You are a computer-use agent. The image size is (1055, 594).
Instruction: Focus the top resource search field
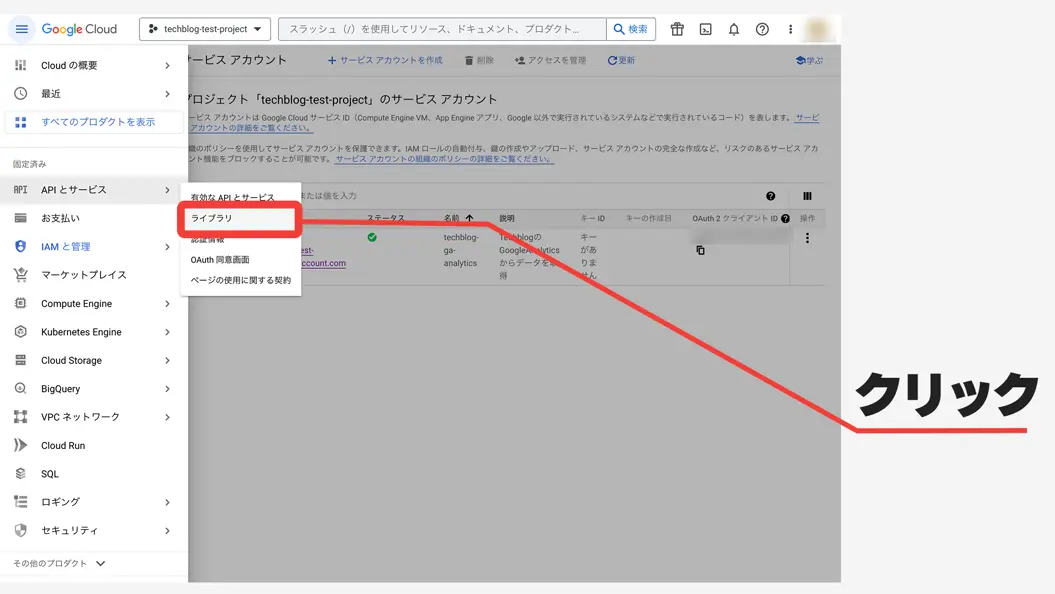pyautogui.click(x=443, y=29)
